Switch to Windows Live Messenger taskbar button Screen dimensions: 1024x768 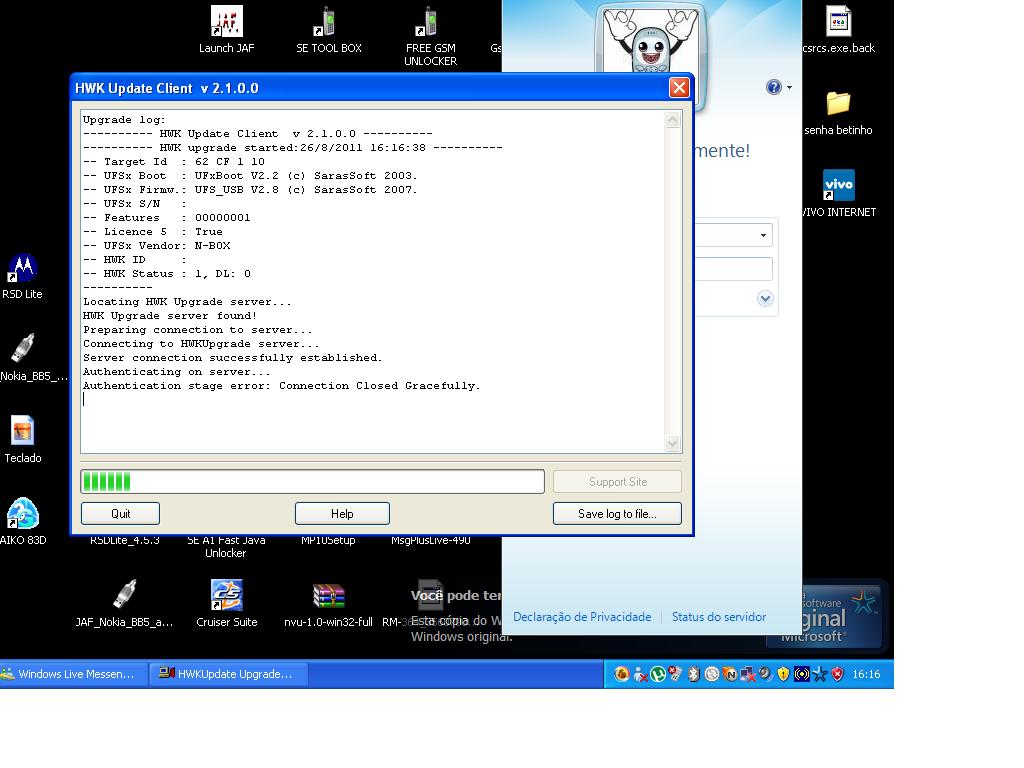(x=73, y=674)
